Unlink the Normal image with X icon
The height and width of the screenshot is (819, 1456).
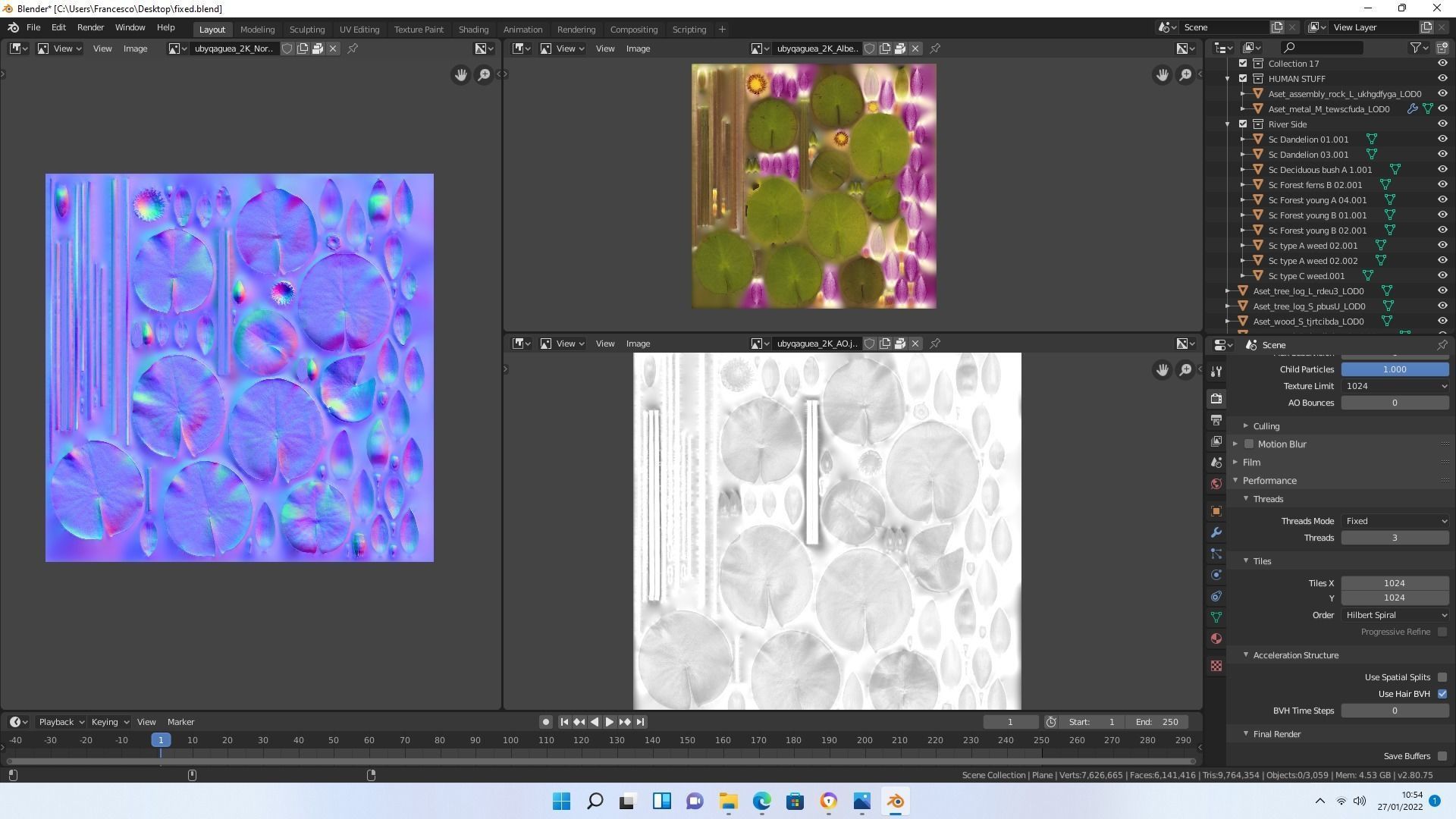333,49
